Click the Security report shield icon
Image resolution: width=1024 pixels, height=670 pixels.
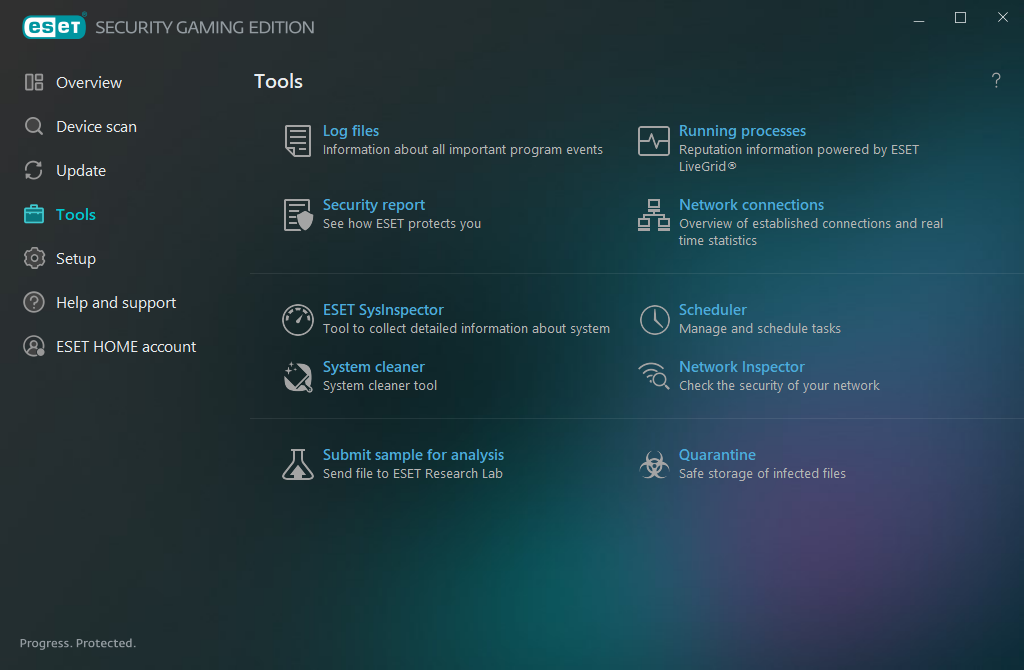point(298,215)
